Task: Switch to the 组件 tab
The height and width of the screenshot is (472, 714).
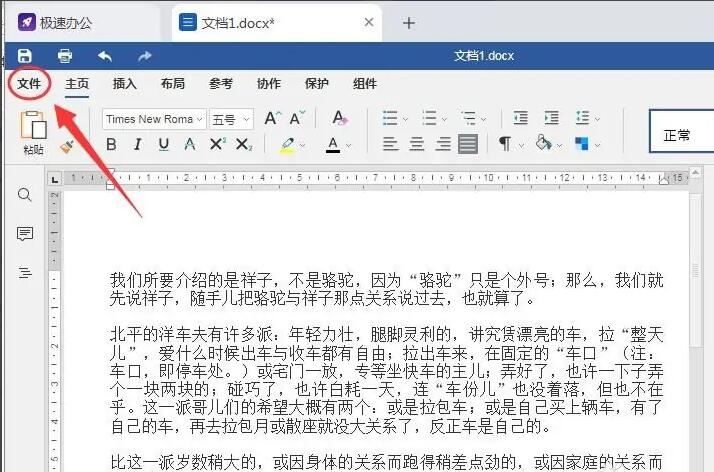Action: click(365, 83)
